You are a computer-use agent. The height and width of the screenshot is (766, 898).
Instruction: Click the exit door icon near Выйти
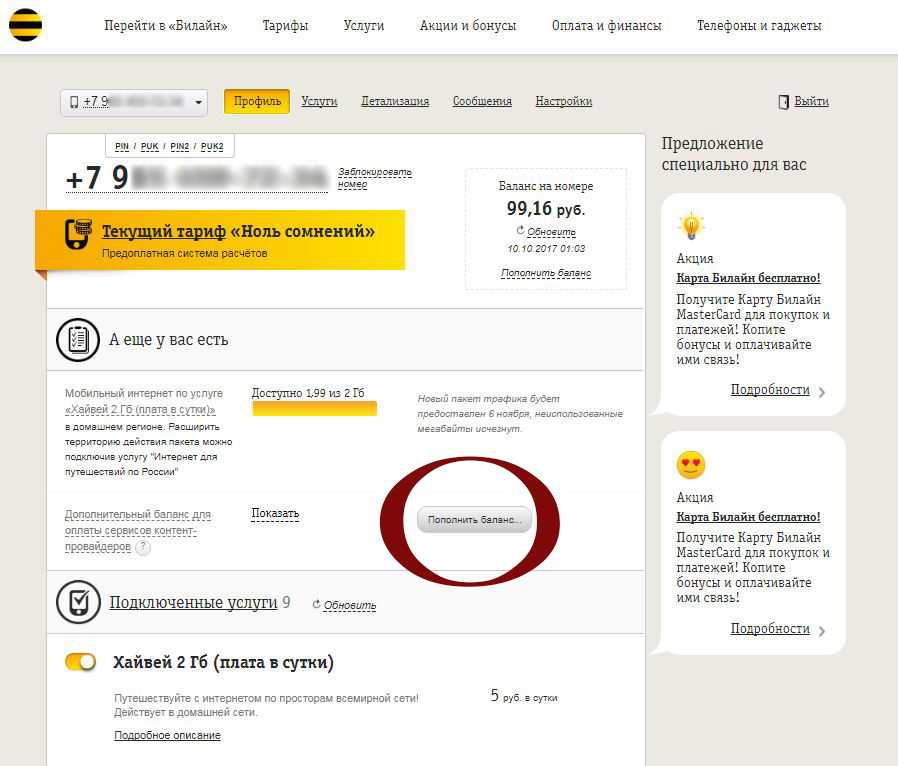coord(784,102)
